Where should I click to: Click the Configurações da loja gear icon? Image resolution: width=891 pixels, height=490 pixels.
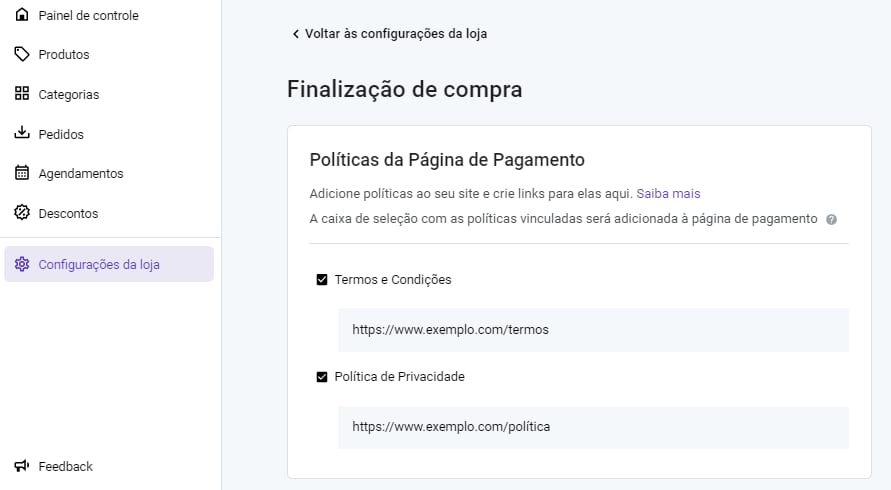pyautogui.click(x=22, y=265)
